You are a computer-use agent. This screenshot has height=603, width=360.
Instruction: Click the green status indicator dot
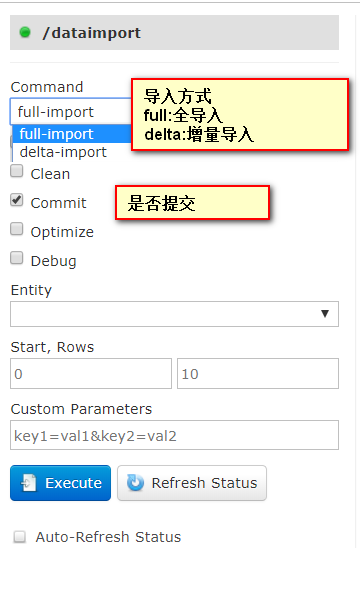tap(25, 32)
